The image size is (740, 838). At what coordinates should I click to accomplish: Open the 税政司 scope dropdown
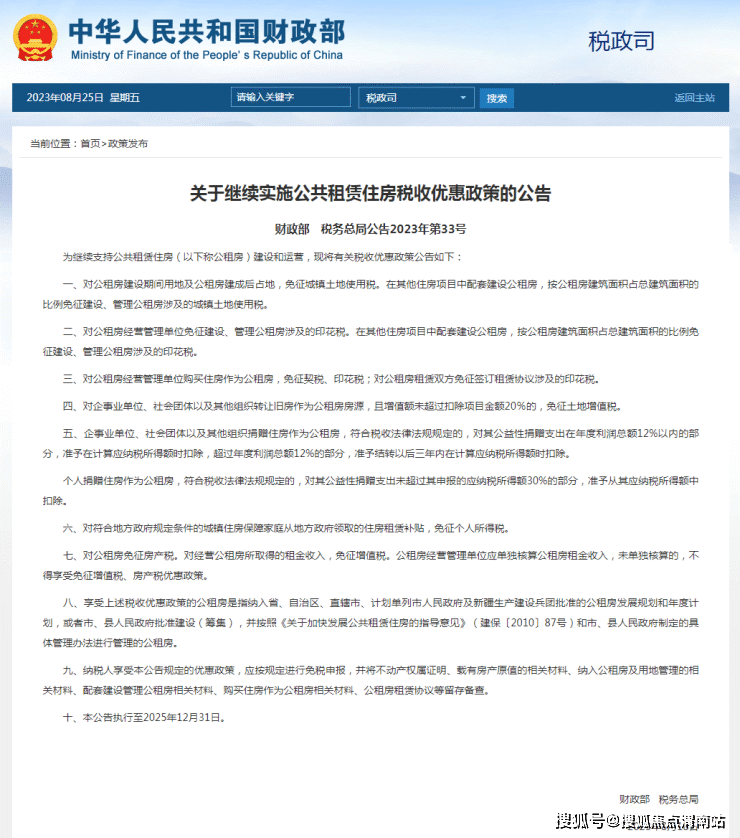416,98
